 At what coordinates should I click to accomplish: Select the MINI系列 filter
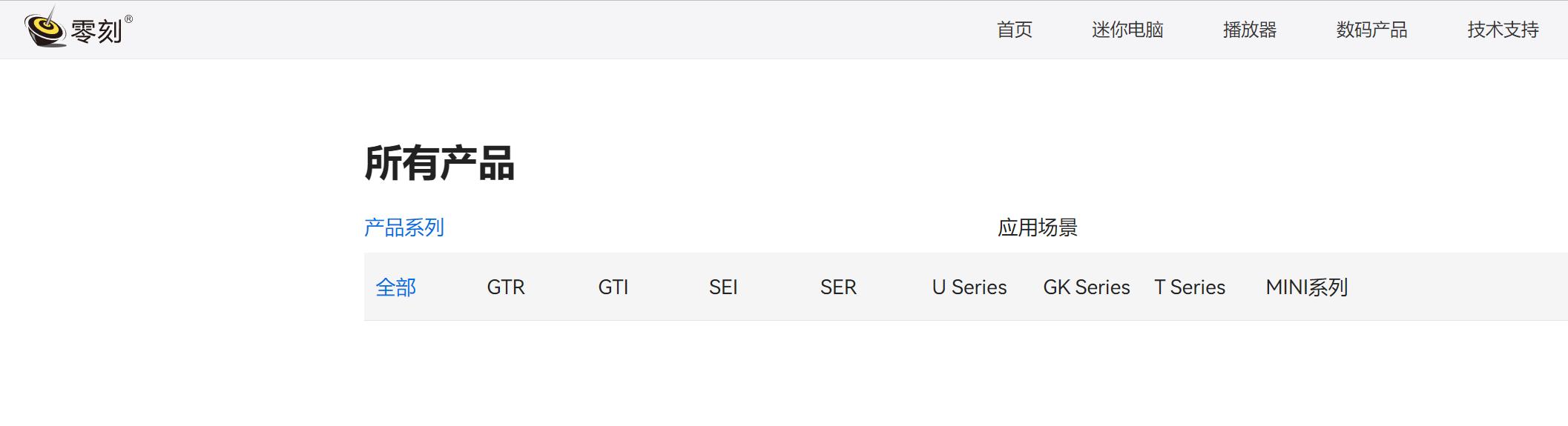[1307, 287]
